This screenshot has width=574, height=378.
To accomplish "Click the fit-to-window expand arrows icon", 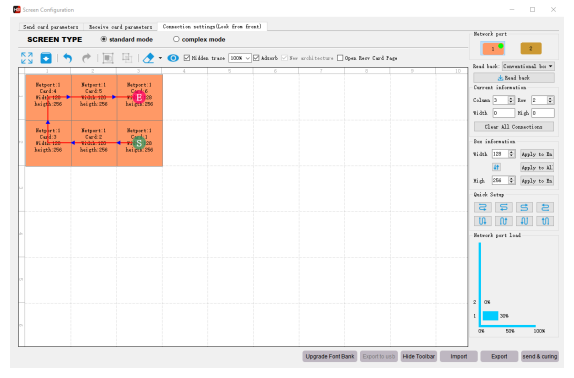I will (27, 58).
